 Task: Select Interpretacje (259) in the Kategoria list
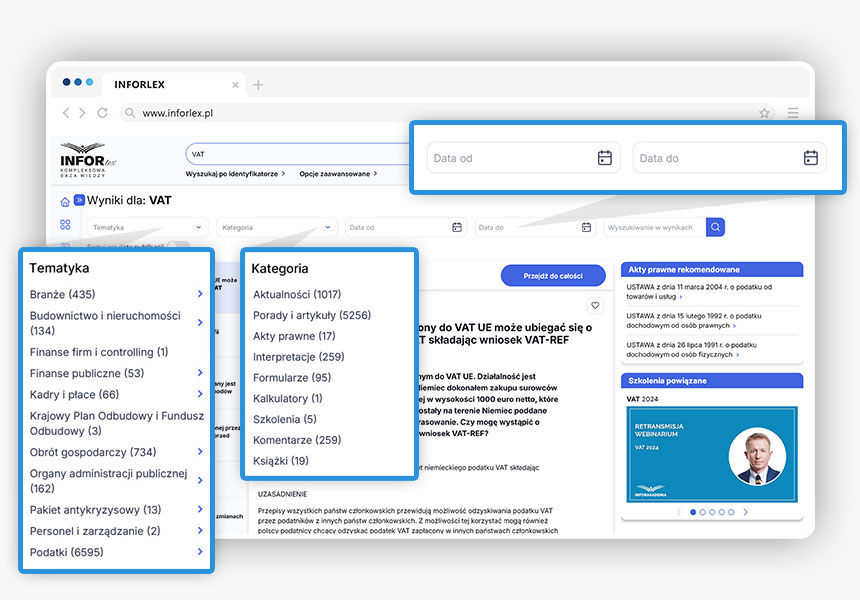click(298, 357)
